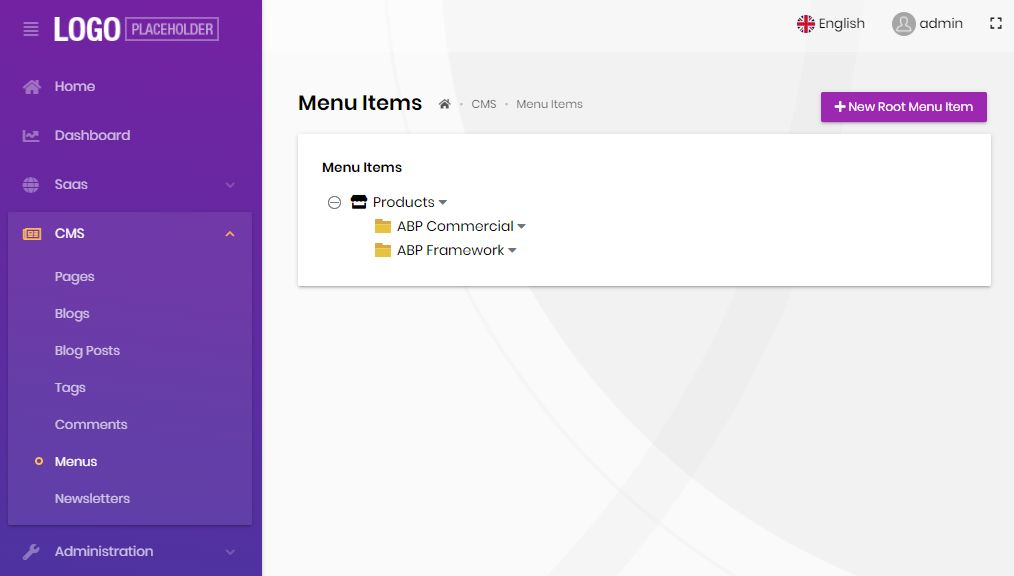Click the fullscreen icon in top bar
1014x576 pixels.
point(995,23)
